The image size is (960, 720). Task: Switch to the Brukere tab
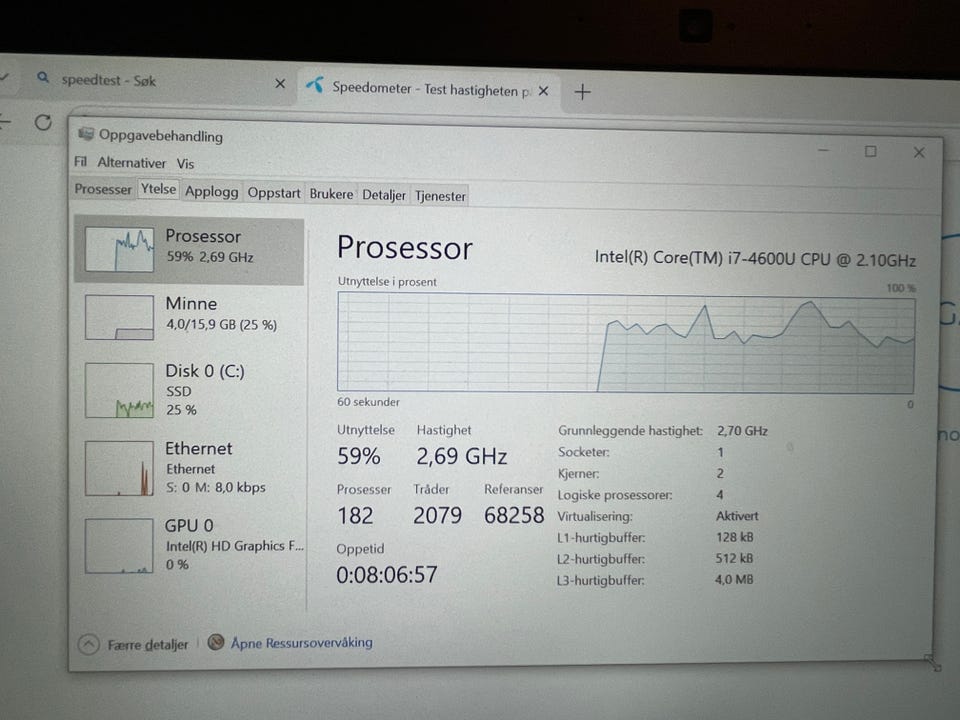click(x=331, y=194)
